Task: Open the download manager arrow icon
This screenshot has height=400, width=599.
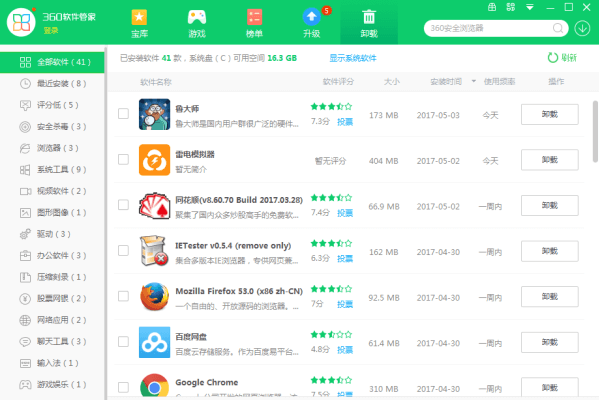Action: 582,28
